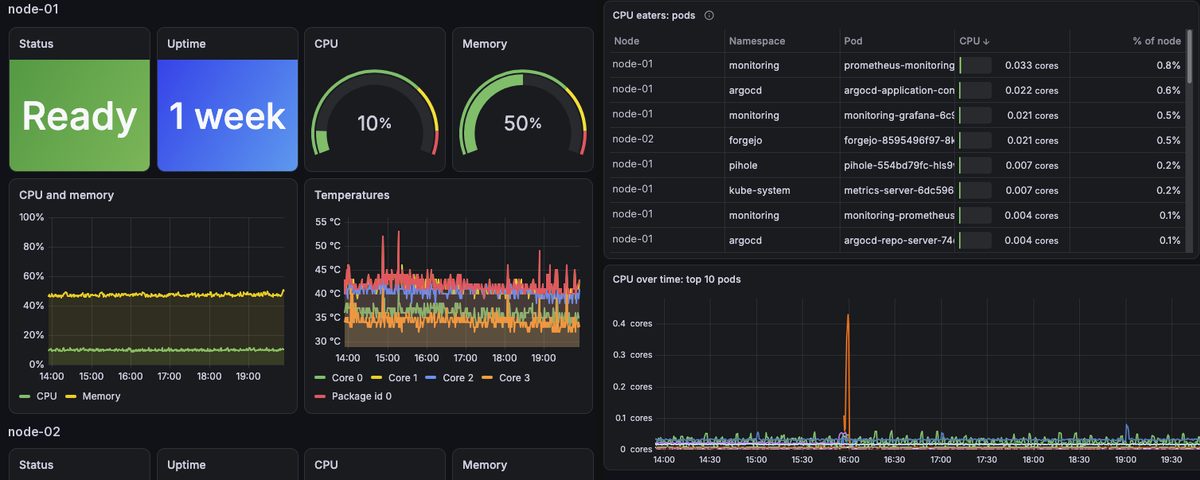Screen dimensions: 1200x480
Task: Click the 50% Memory gauge
Action: pos(522,113)
